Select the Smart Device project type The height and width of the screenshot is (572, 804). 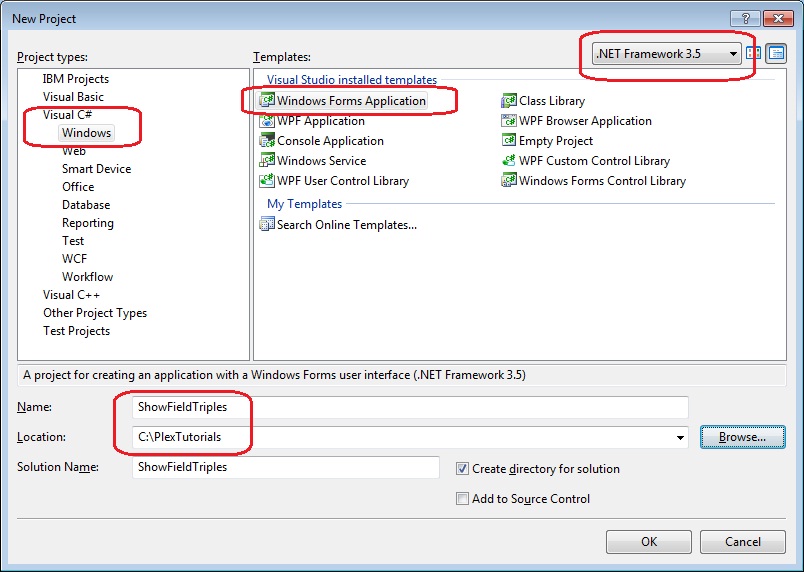point(96,169)
